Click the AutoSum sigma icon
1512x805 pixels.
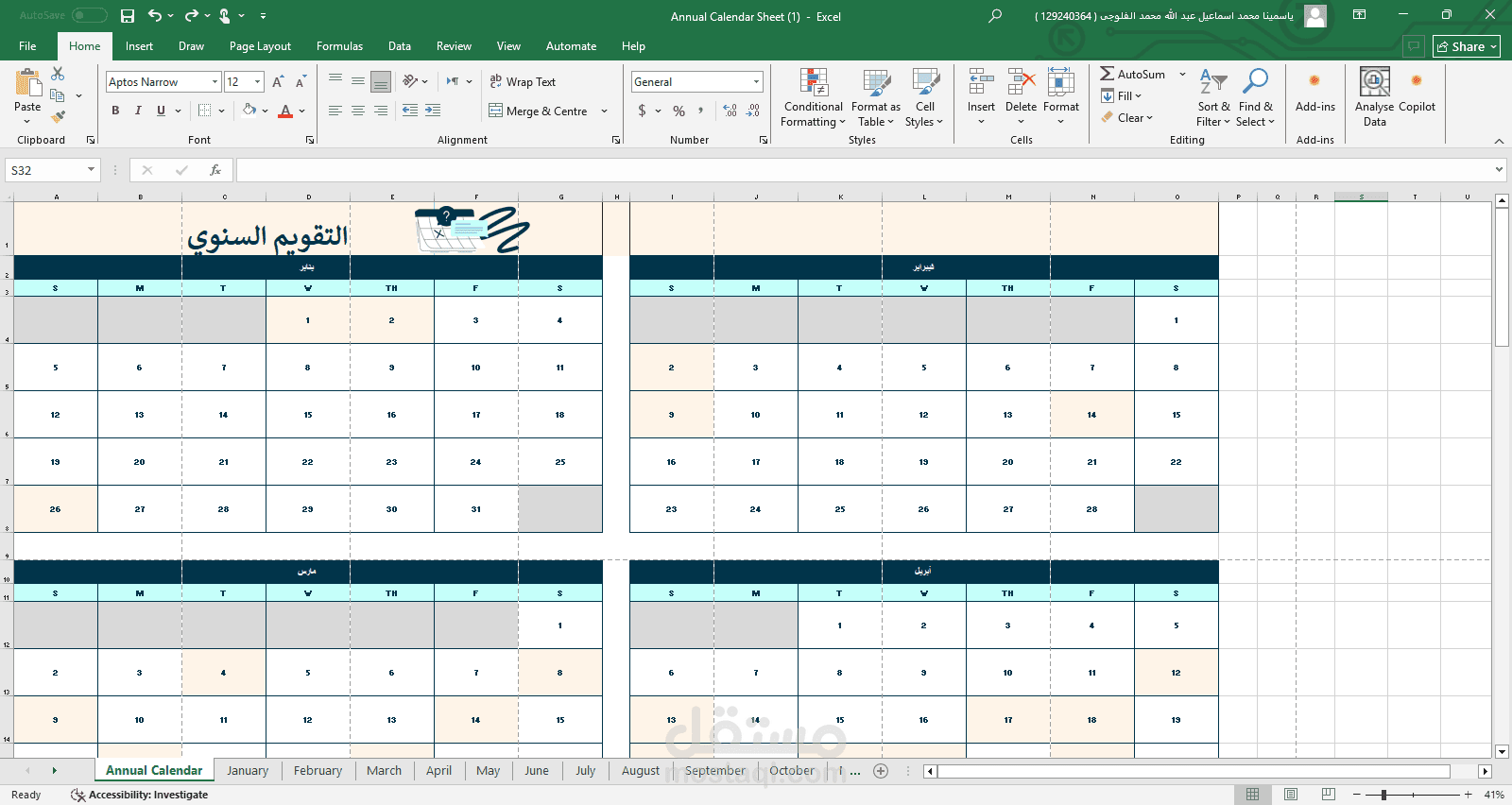(x=1107, y=74)
